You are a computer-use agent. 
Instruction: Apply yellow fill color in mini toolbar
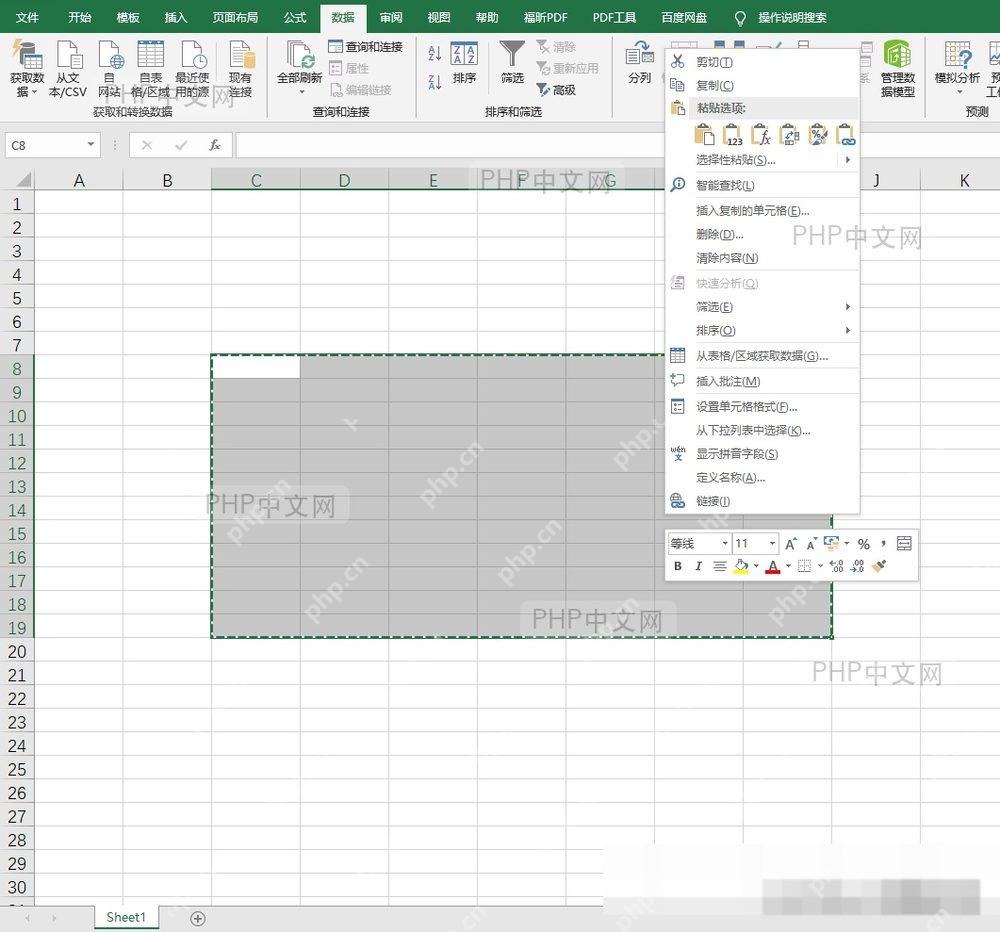click(x=741, y=566)
